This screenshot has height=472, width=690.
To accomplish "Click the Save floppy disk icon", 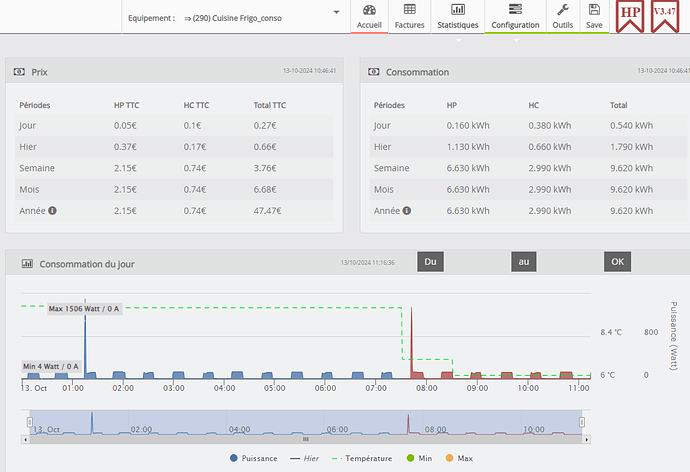I will click(x=594, y=16).
